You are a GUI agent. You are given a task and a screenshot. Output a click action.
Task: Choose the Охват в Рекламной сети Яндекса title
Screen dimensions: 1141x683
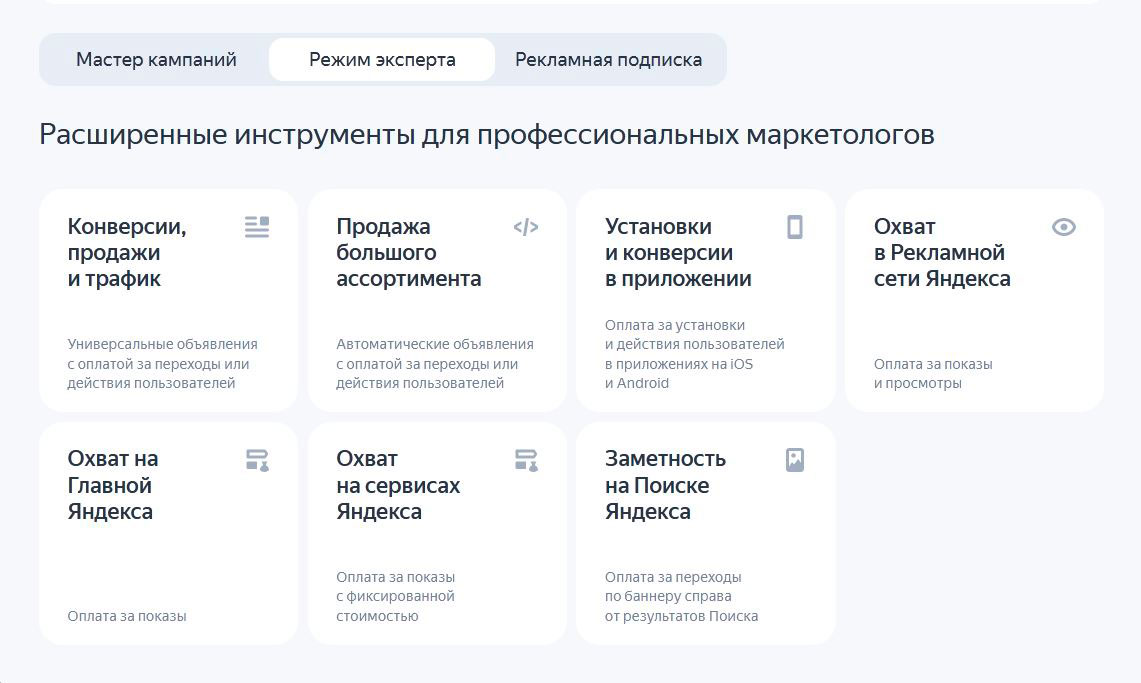[x=942, y=252]
